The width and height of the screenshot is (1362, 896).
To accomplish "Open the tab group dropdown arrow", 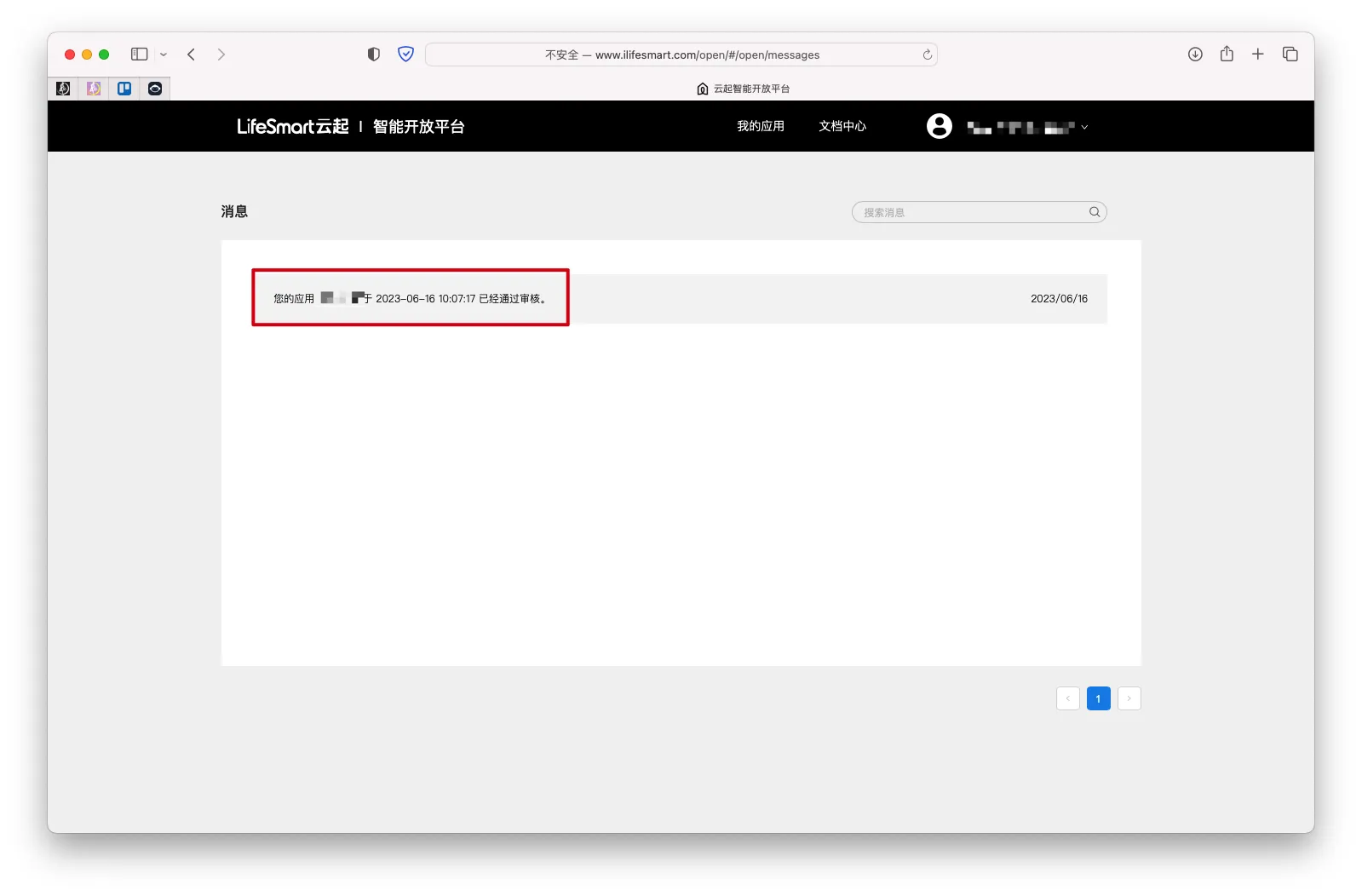I will [164, 55].
